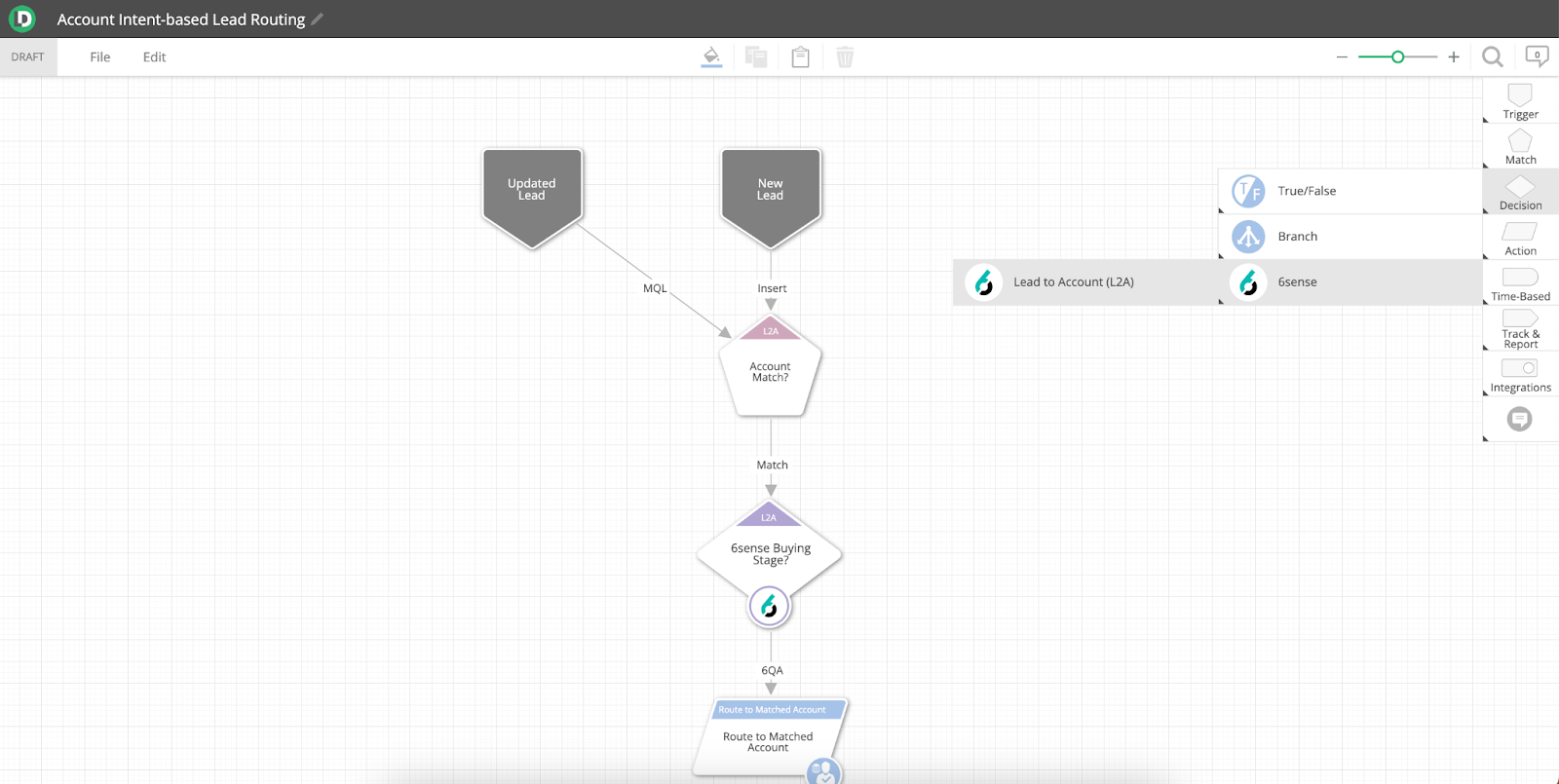Zoom in with the plus button
The image size is (1559, 784).
pos(1453,57)
